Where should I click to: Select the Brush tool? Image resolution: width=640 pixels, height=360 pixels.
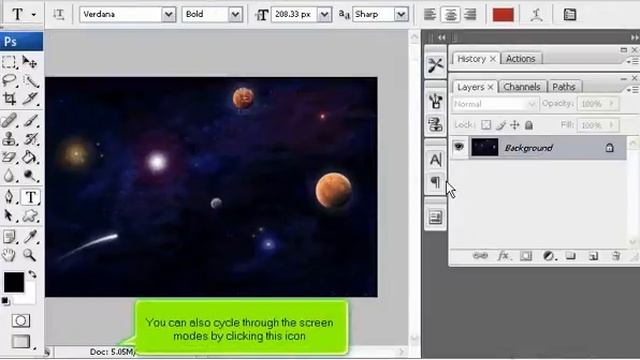click(31, 120)
